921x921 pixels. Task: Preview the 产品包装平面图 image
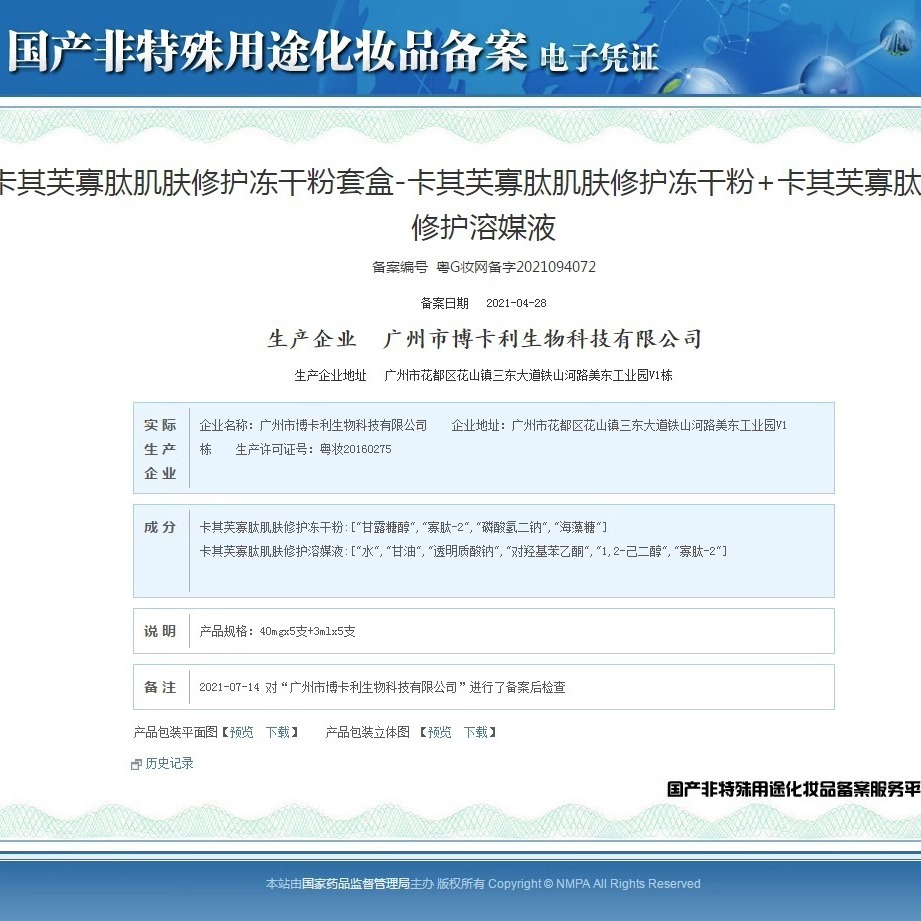pyautogui.click(x=241, y=732)
